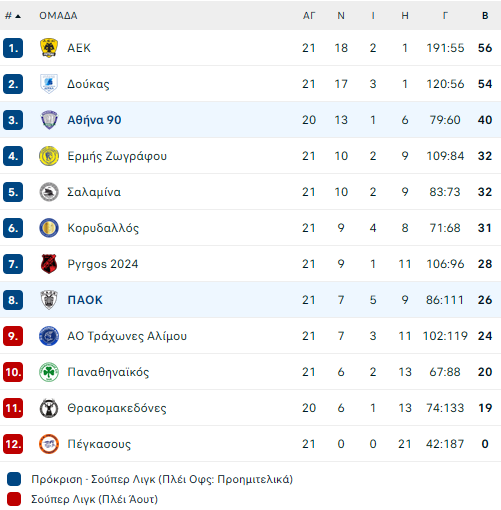Click the ΑΓ matches played header
Screen dimensions: 501x510
point(309,16)
